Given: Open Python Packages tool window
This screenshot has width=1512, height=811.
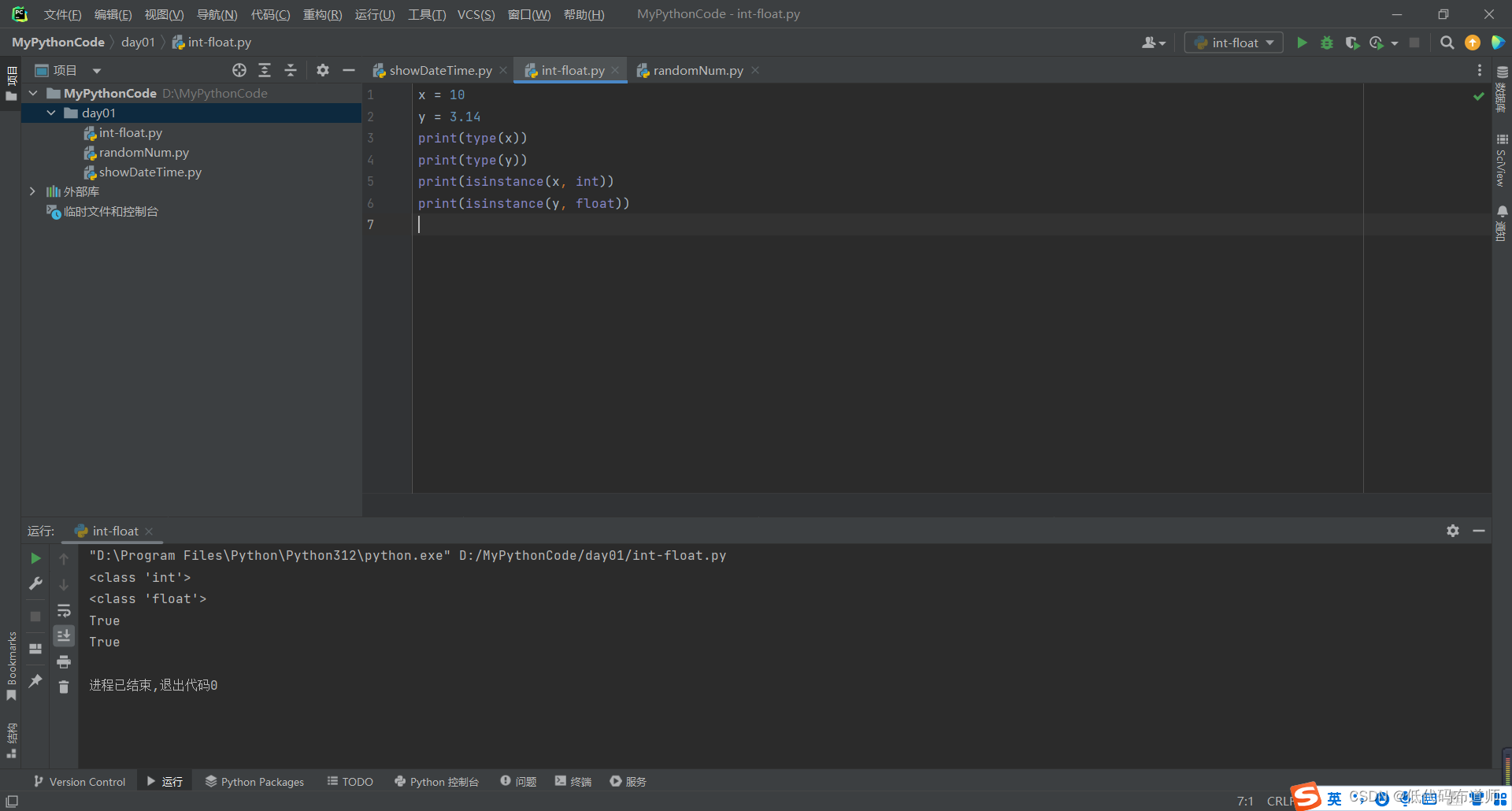Looking at the screenshot, I should [x=254, y=781].
